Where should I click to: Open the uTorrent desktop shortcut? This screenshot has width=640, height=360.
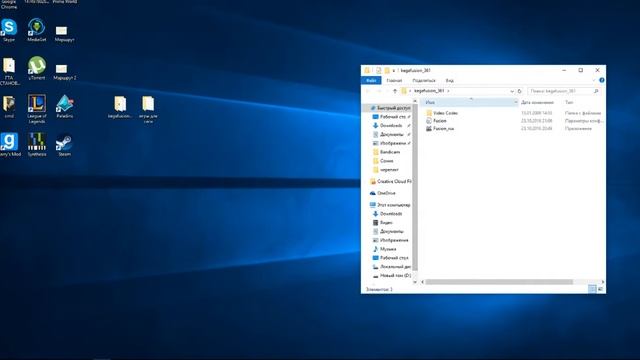(x=37, y=68)
